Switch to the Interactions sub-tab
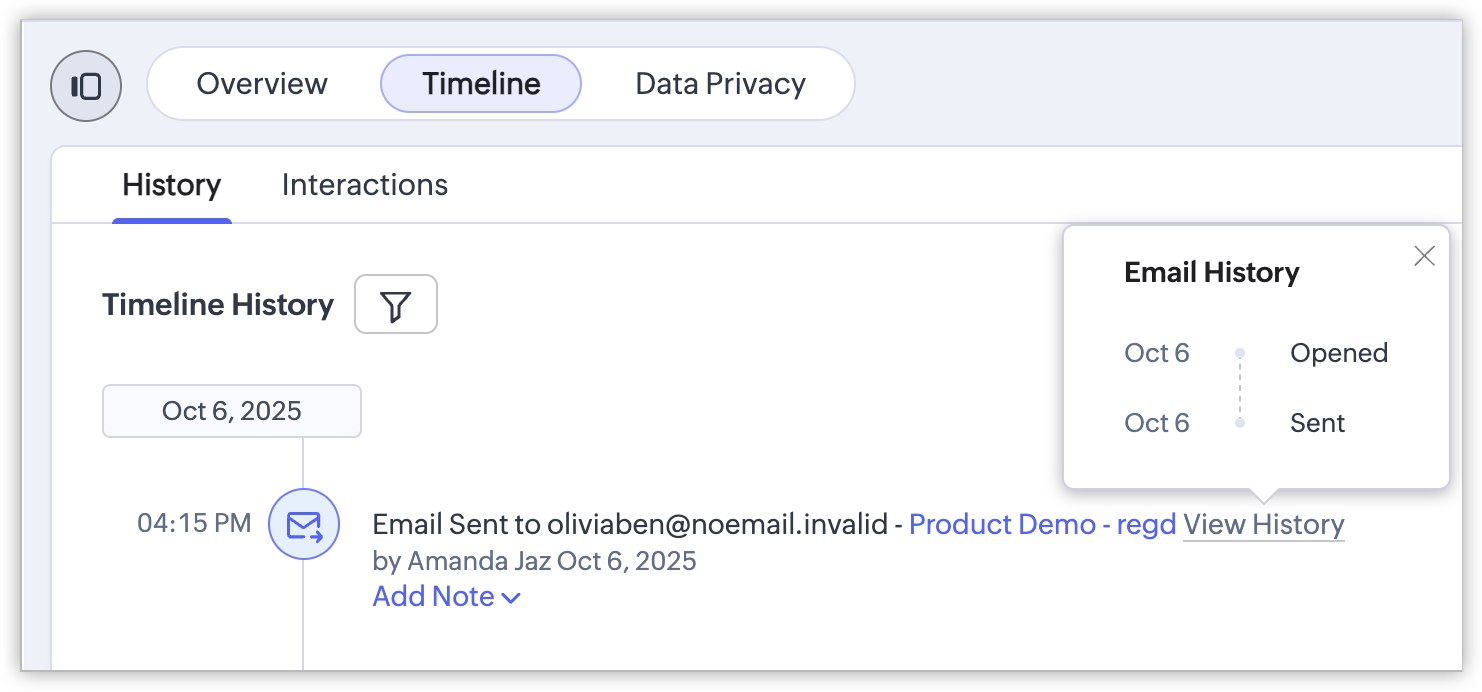 pos(365,185)
